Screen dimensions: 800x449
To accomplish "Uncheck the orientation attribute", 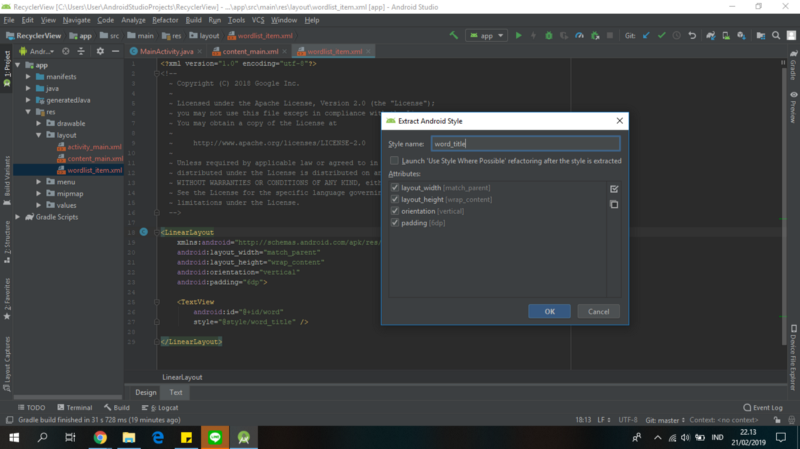I will point(394,211).
